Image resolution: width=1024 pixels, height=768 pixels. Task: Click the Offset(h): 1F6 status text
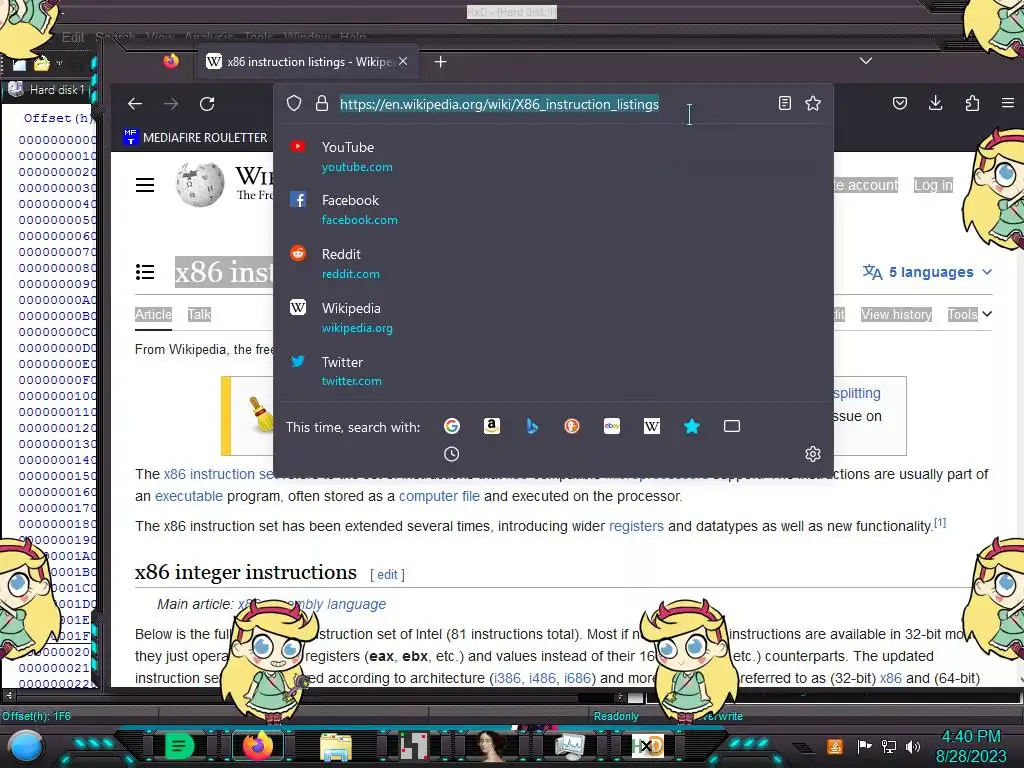click(36, 716)
